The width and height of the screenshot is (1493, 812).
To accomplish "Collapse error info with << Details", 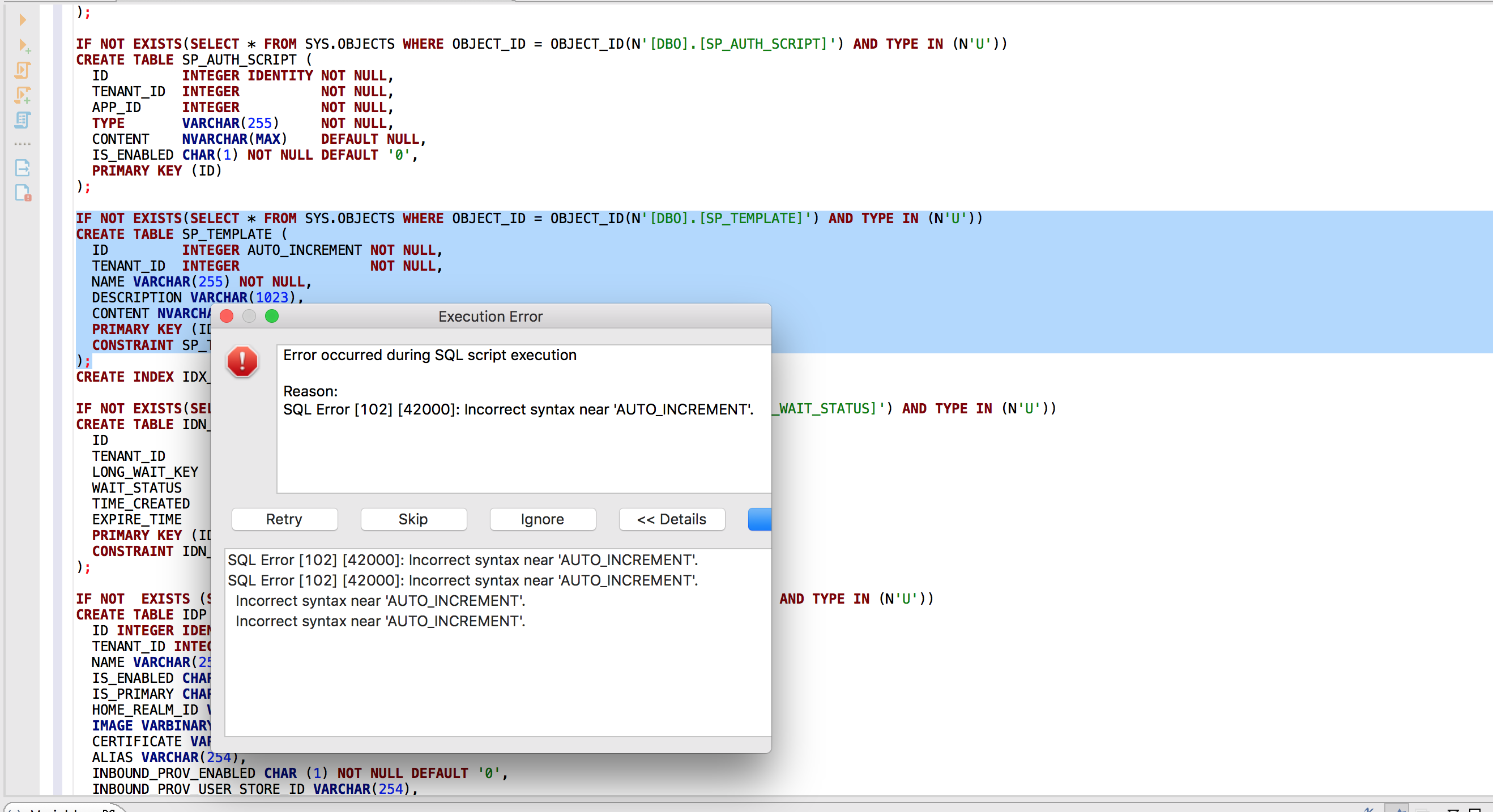I will tap(671, 519).
